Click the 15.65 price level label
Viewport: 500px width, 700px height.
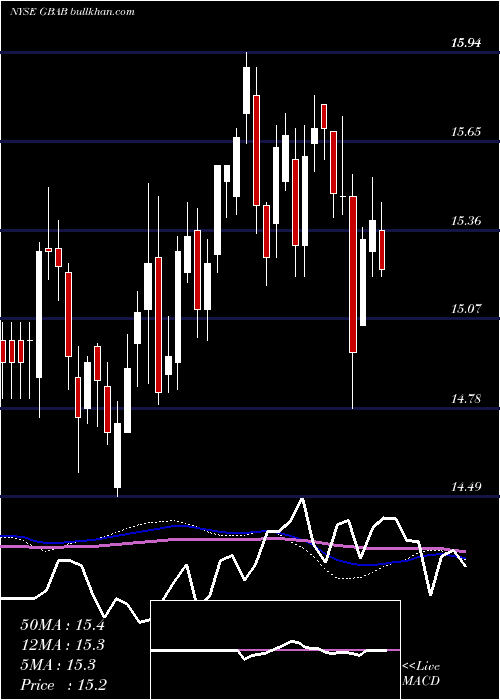tap(466, 132)
